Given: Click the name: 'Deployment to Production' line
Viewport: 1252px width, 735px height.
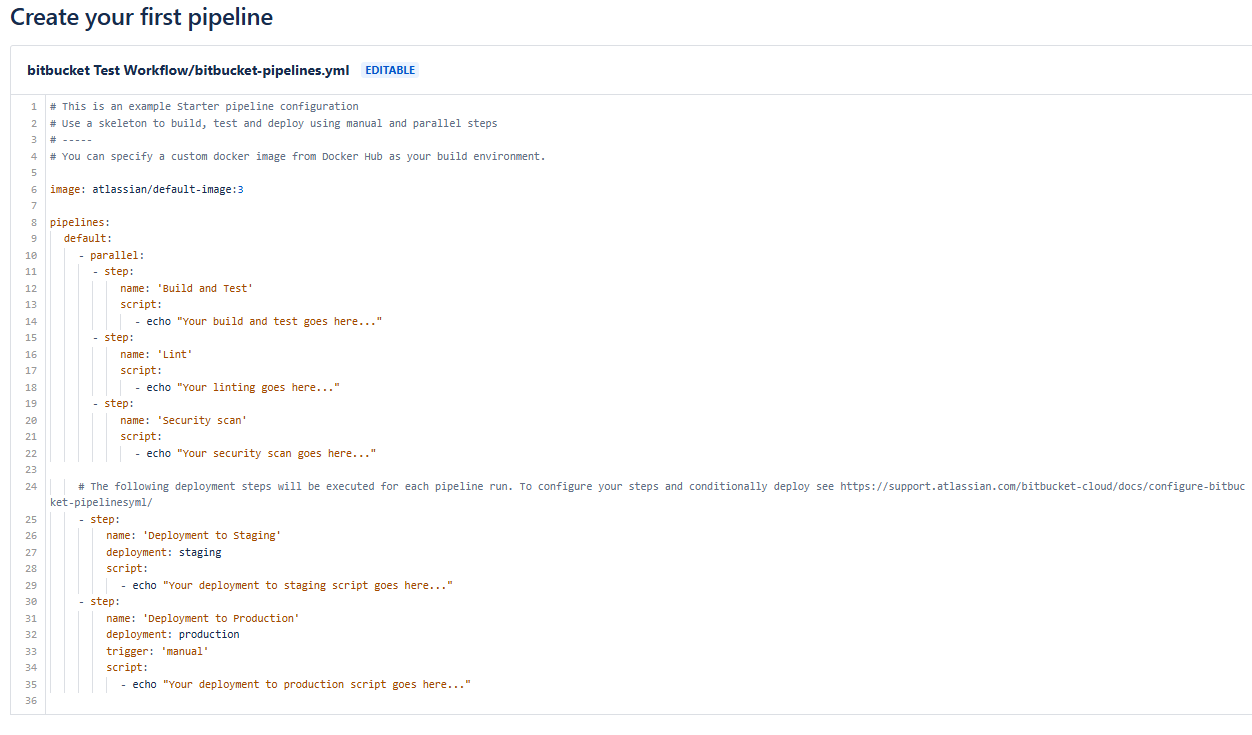Looking at the screenshot, I should click(x=203, y=618).
